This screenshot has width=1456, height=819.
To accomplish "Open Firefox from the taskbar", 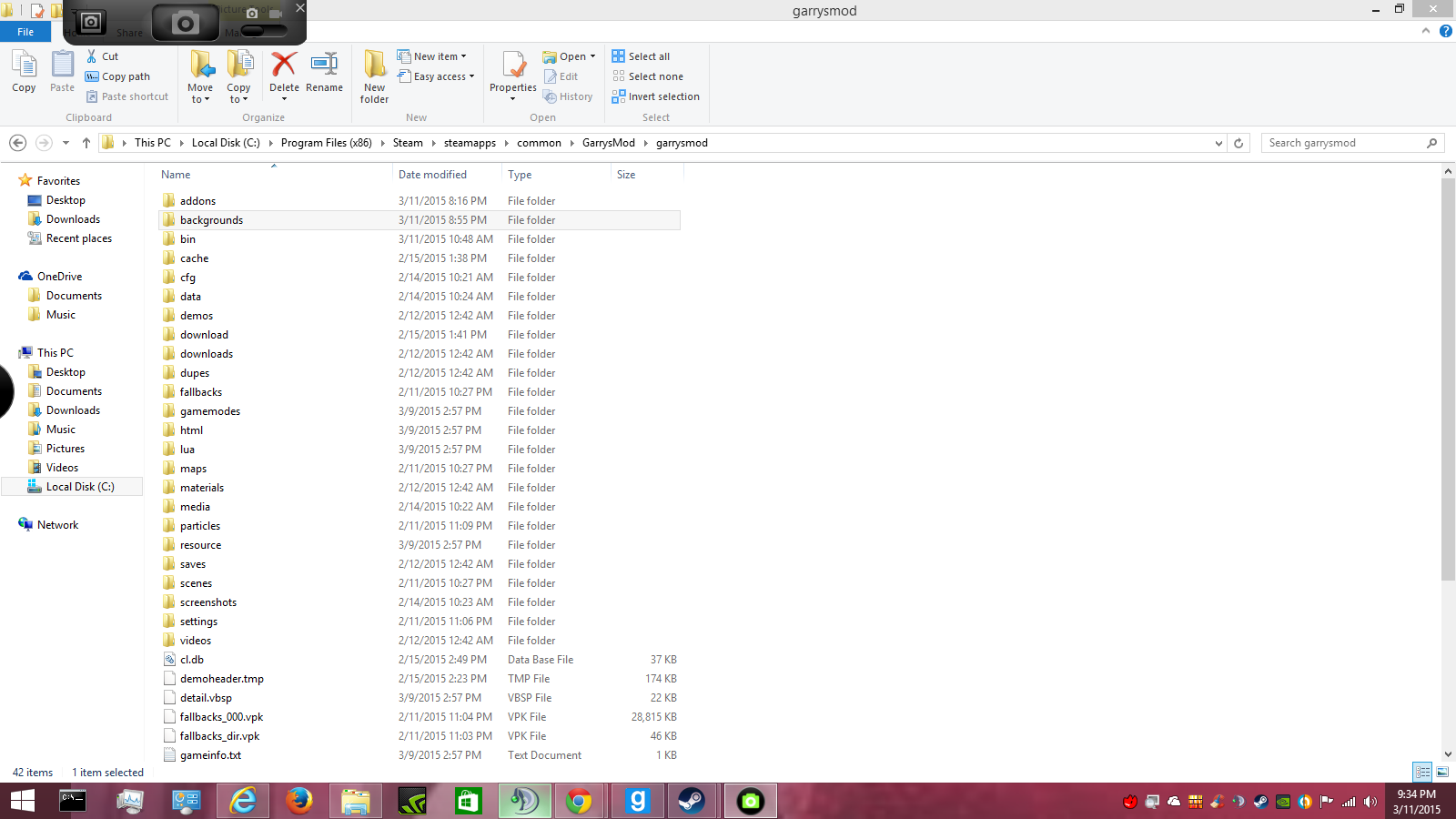I will 298,801.
